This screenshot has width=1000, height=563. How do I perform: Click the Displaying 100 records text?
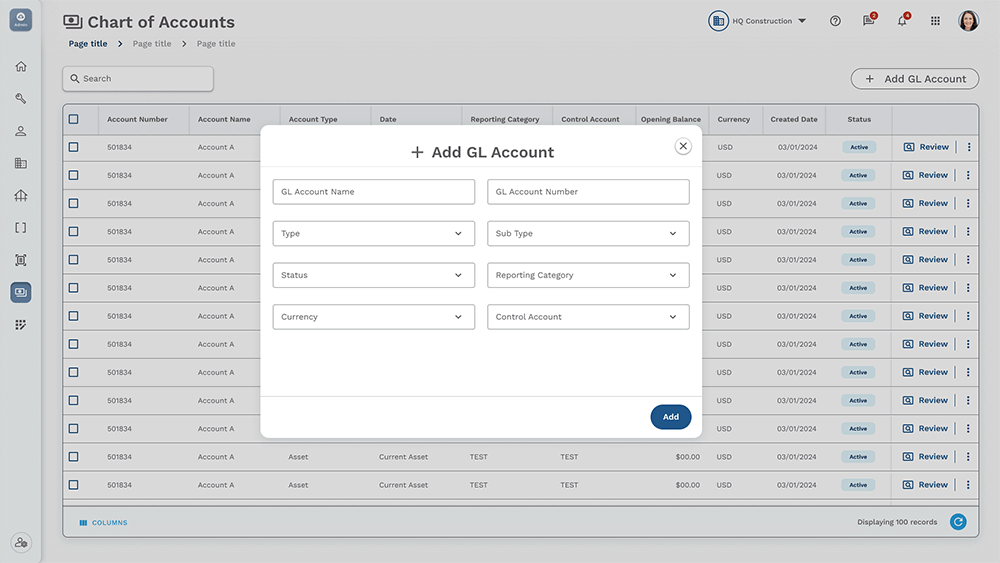[x=897, y=522]
